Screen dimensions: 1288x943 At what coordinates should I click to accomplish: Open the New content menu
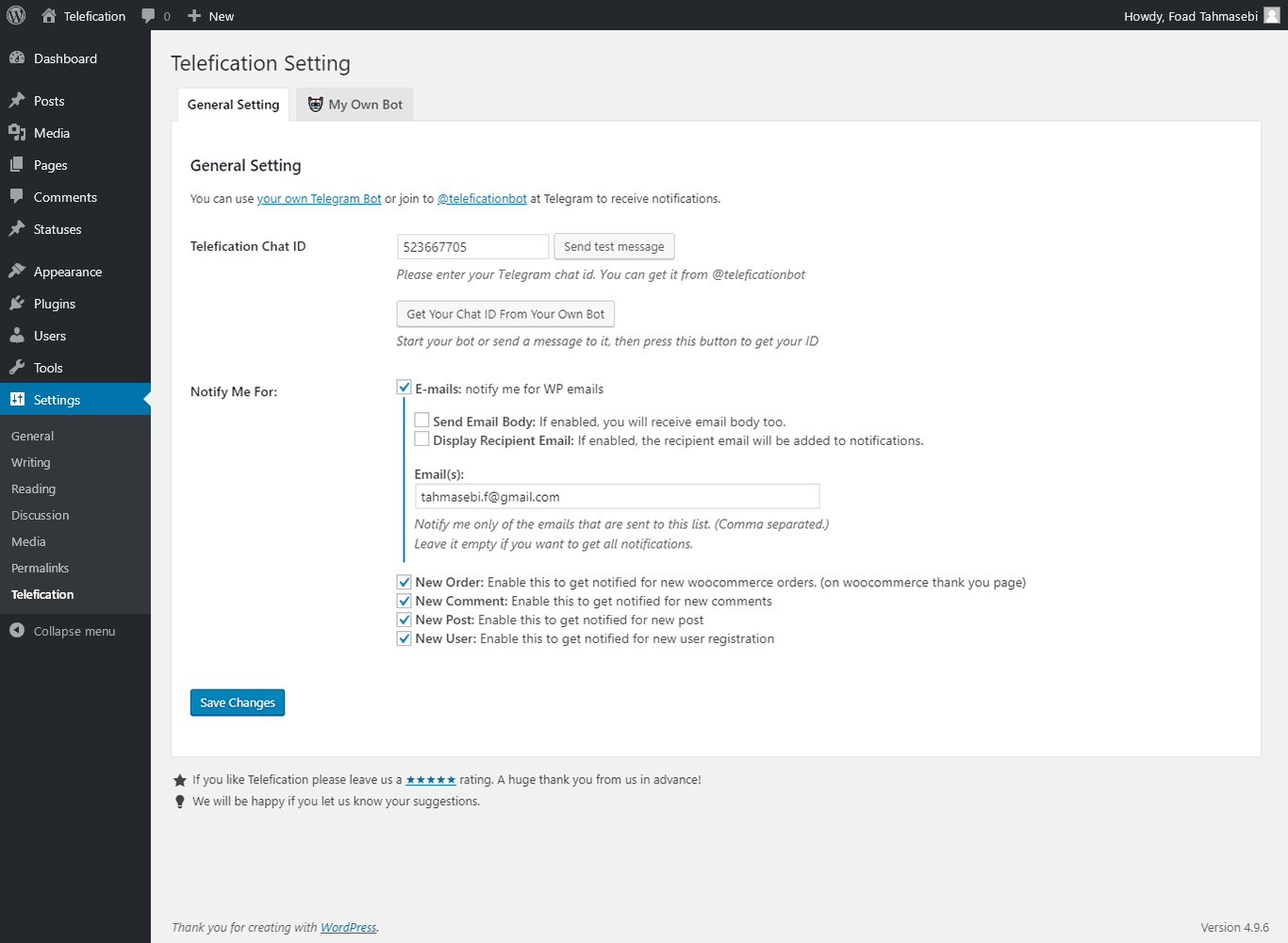[211, 16]
